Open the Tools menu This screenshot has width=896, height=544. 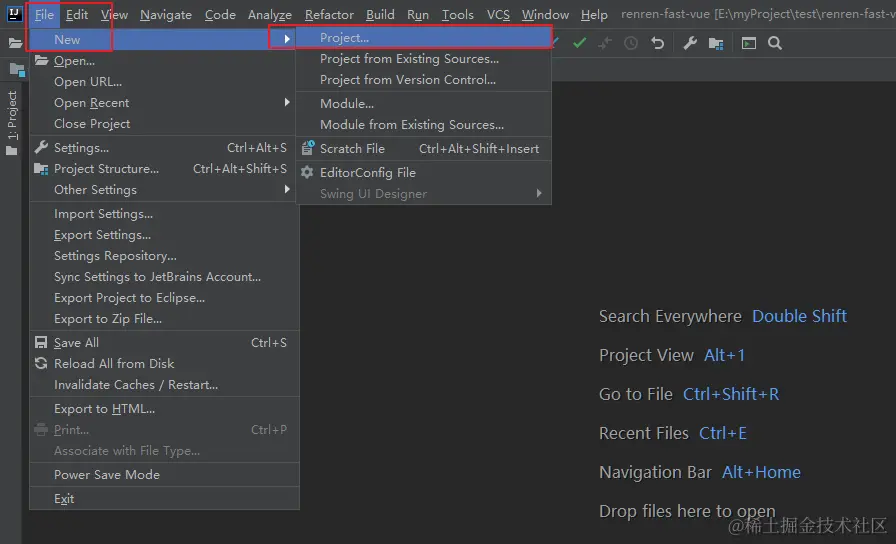point(457,15)
